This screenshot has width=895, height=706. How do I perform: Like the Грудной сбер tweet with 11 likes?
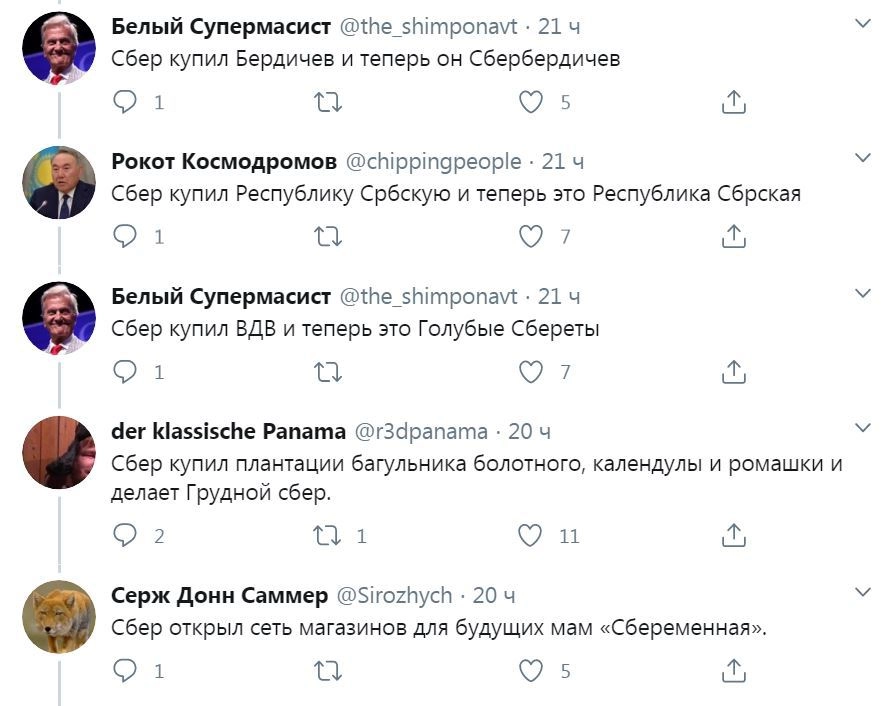pos(531,536)
